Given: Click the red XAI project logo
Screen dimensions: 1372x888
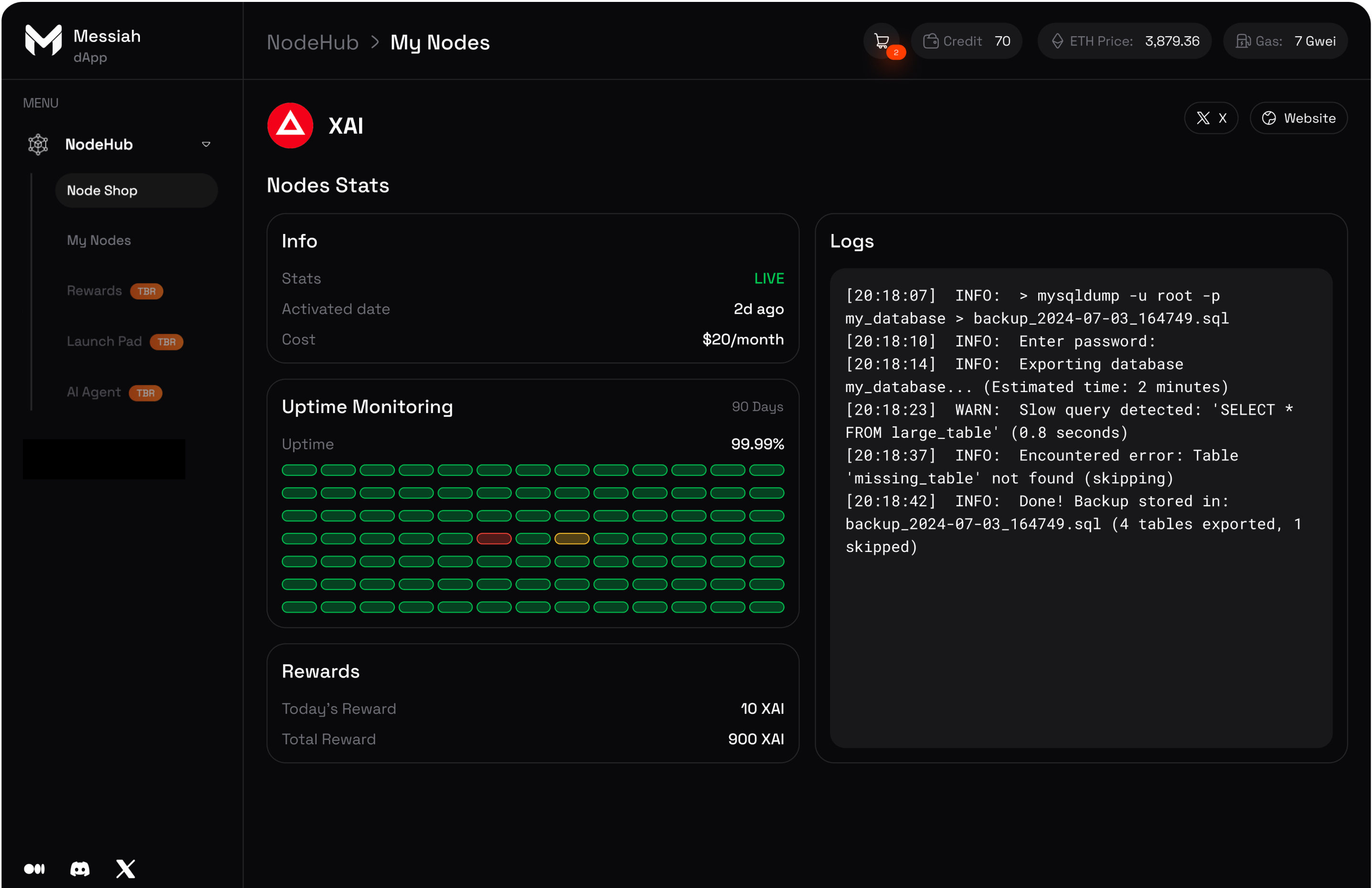Looking at the screenshot, I should (x=290, y=126).
